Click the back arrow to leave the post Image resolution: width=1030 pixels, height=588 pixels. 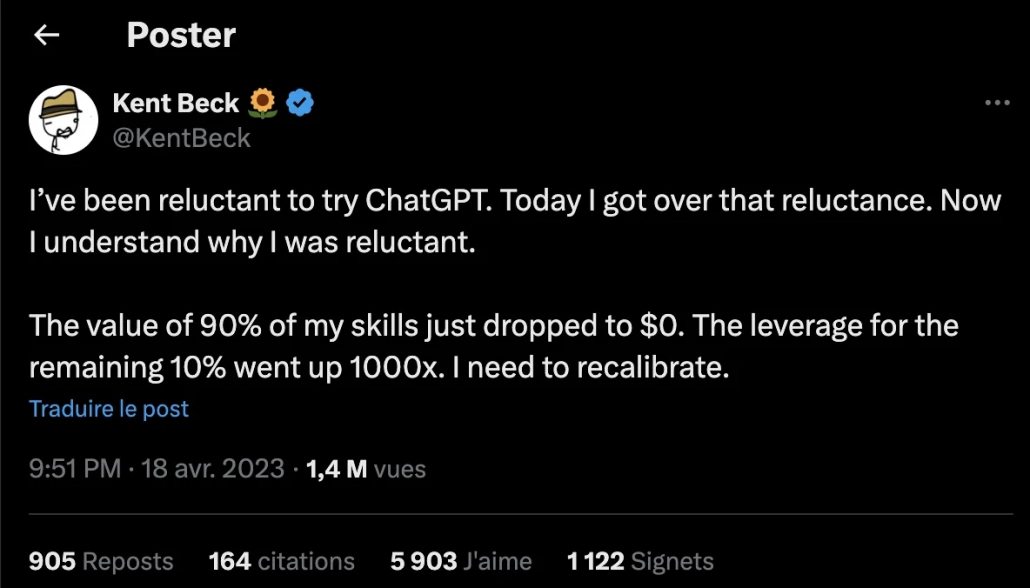(46, 35)
